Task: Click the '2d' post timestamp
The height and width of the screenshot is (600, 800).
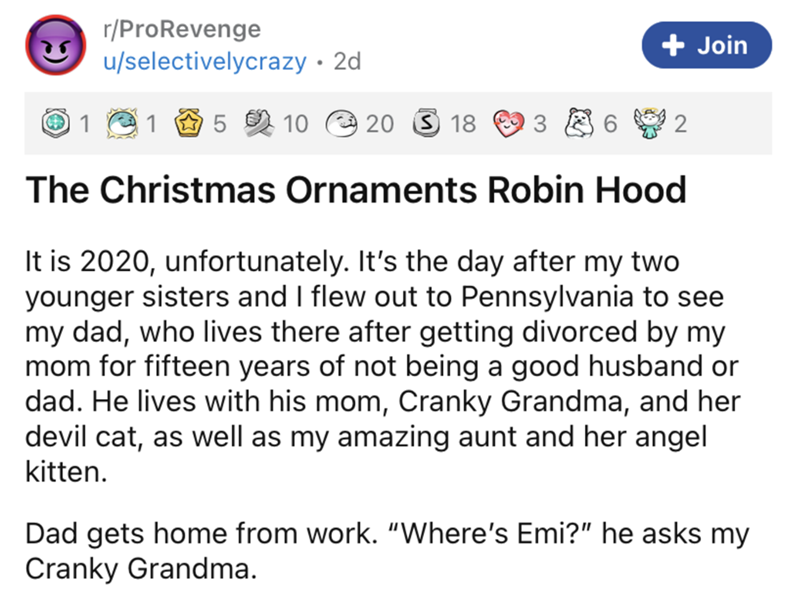Action: [346, 61]
